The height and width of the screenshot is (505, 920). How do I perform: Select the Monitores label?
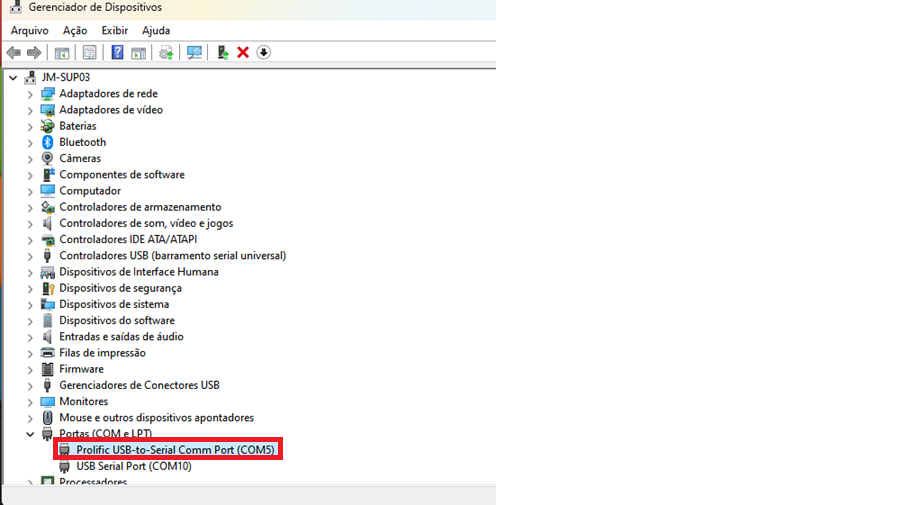[x=83, y=401]
